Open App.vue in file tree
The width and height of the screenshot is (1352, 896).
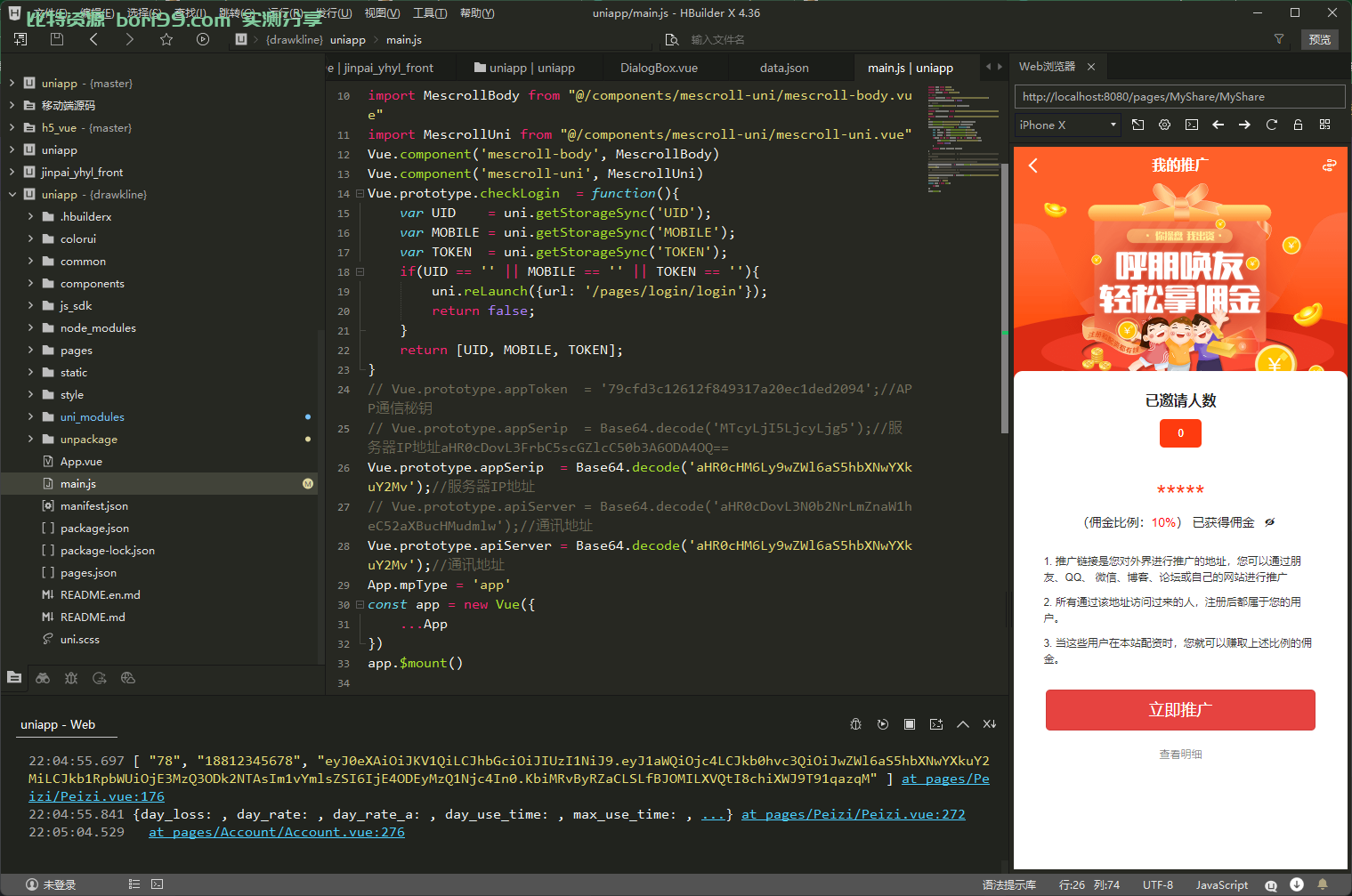(x=81, y=461)
